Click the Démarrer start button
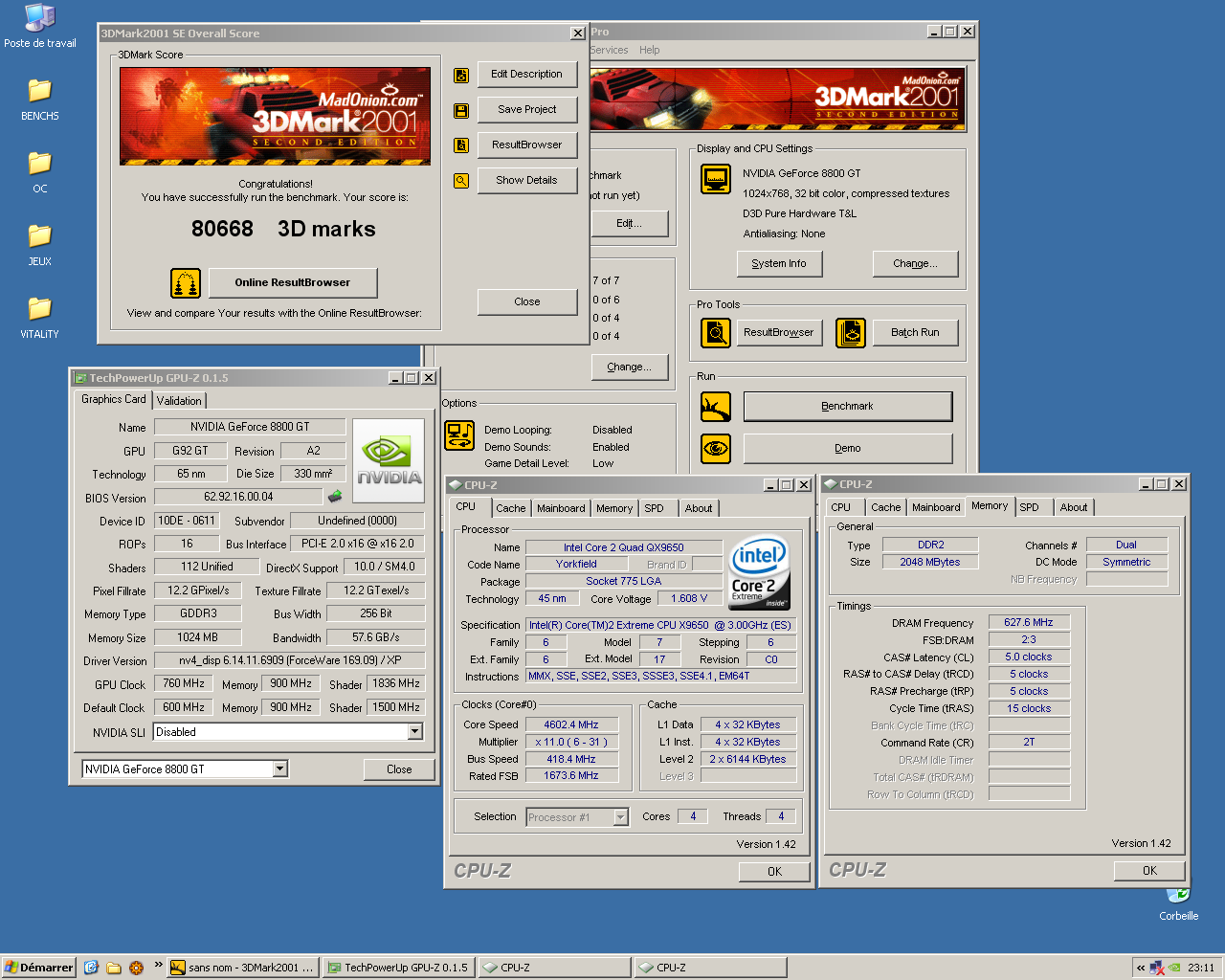Viewport: 1225px width, 980px height. (x=39, y=968)
